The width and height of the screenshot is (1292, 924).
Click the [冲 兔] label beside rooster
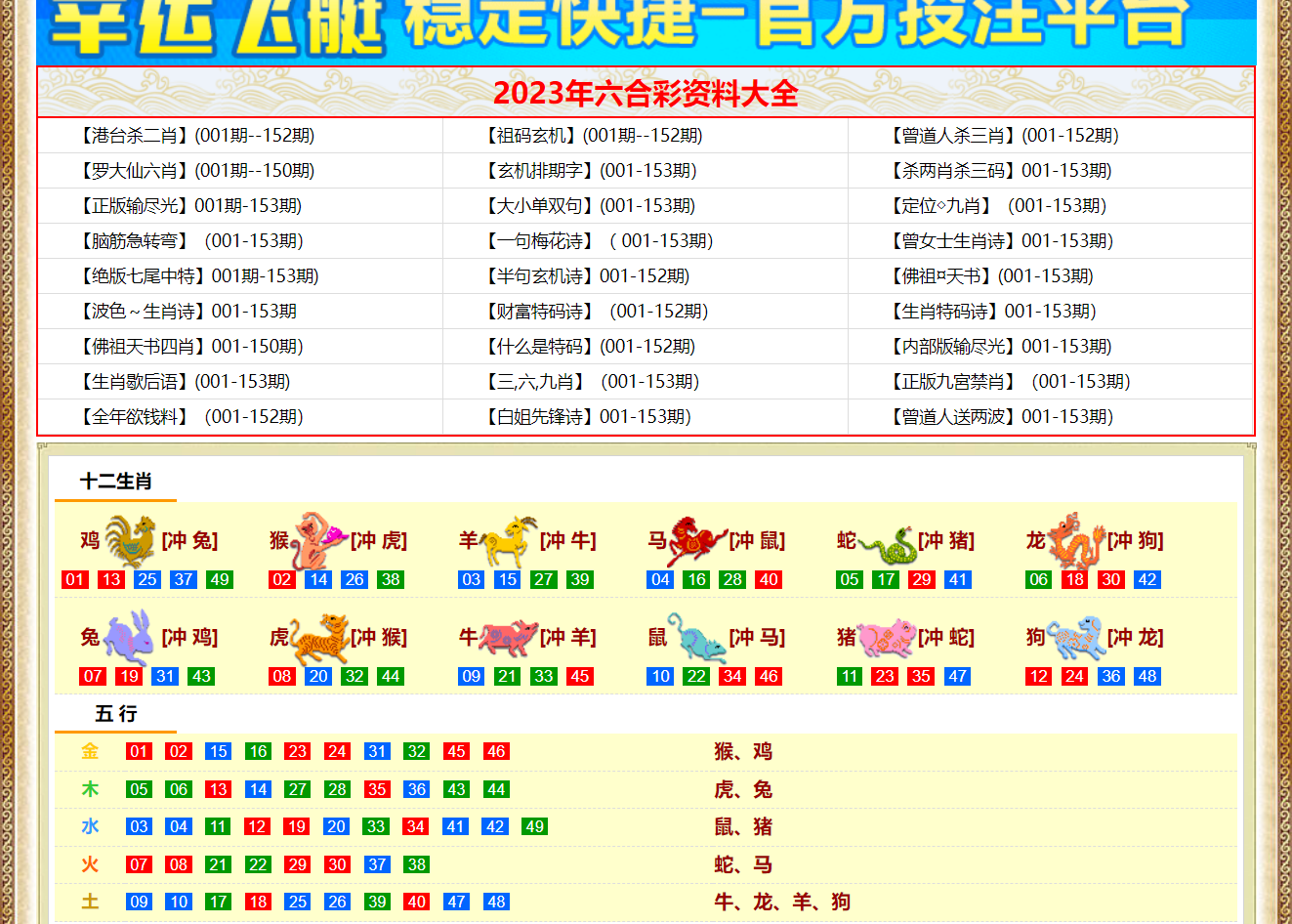[x=189, y=541]
